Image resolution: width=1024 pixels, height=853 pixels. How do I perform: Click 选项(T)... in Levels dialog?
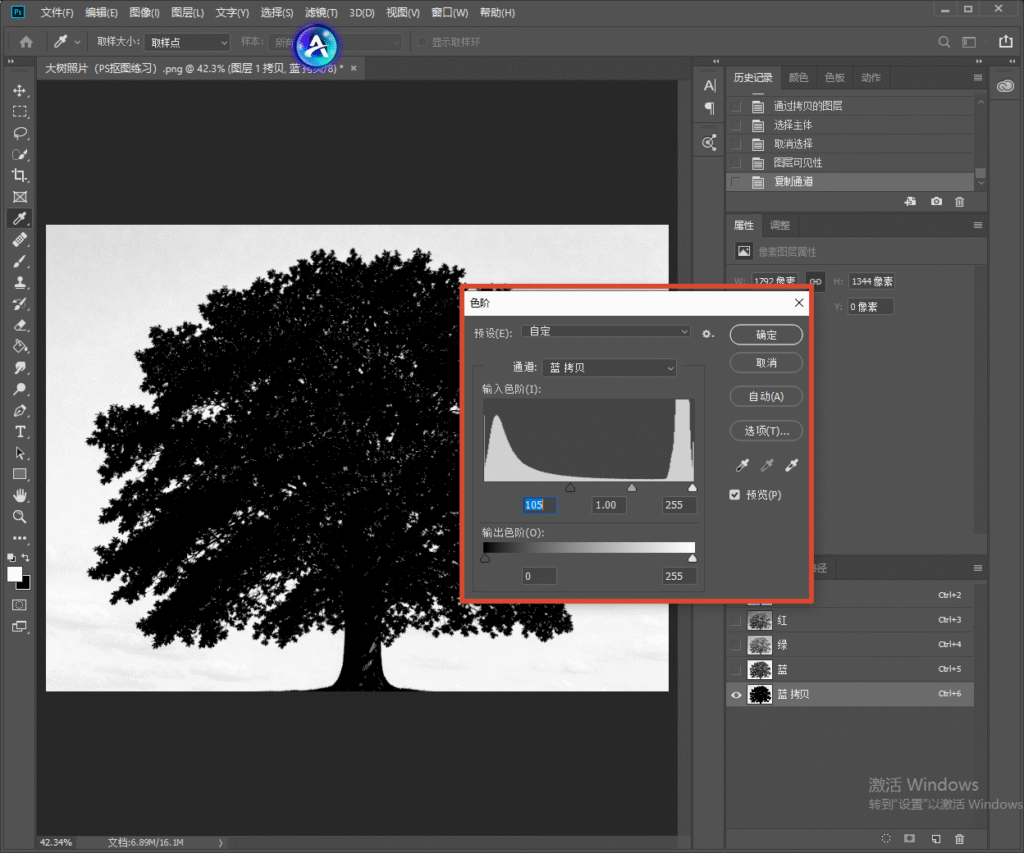(766, 431)
